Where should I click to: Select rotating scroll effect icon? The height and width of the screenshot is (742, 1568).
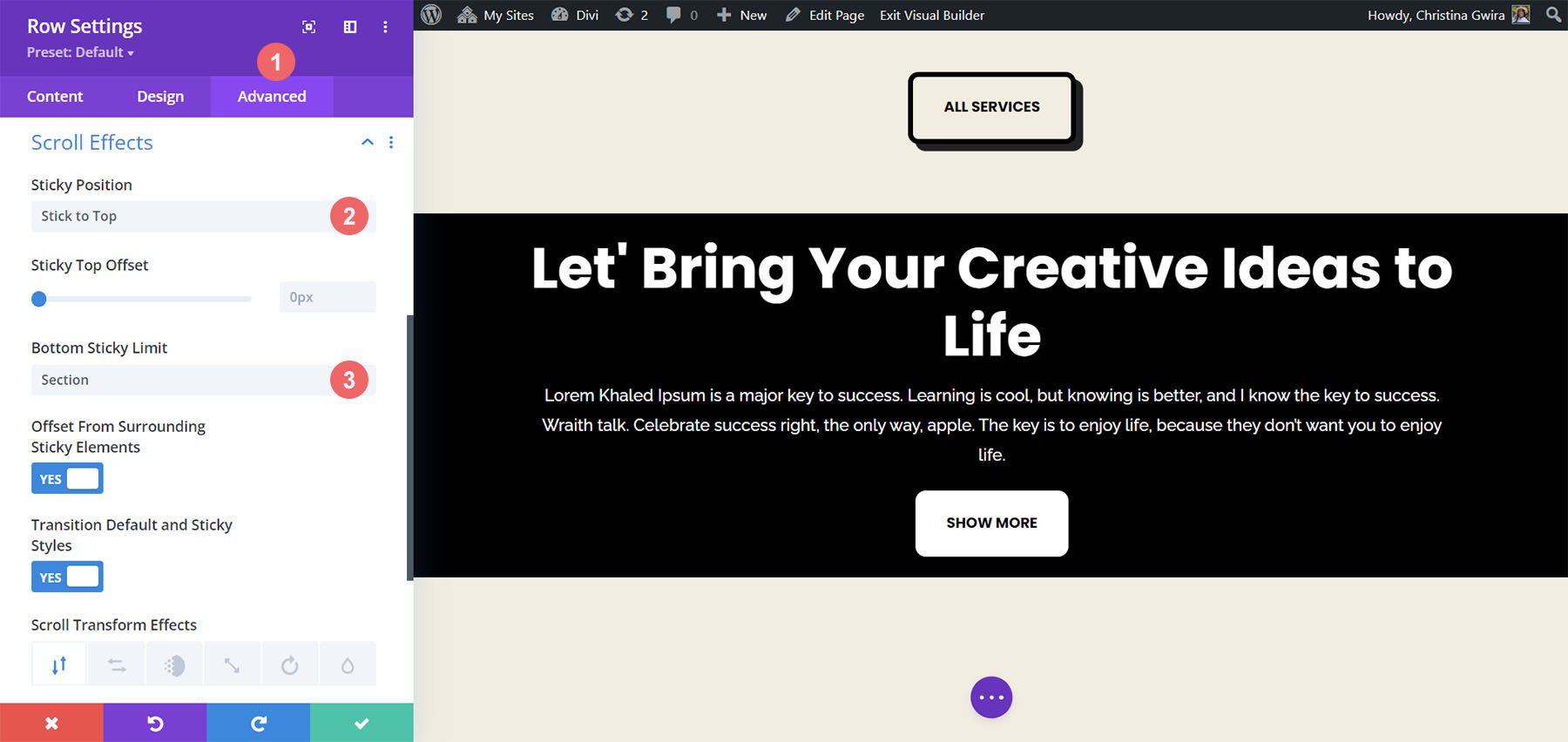[x=290, y=664]
